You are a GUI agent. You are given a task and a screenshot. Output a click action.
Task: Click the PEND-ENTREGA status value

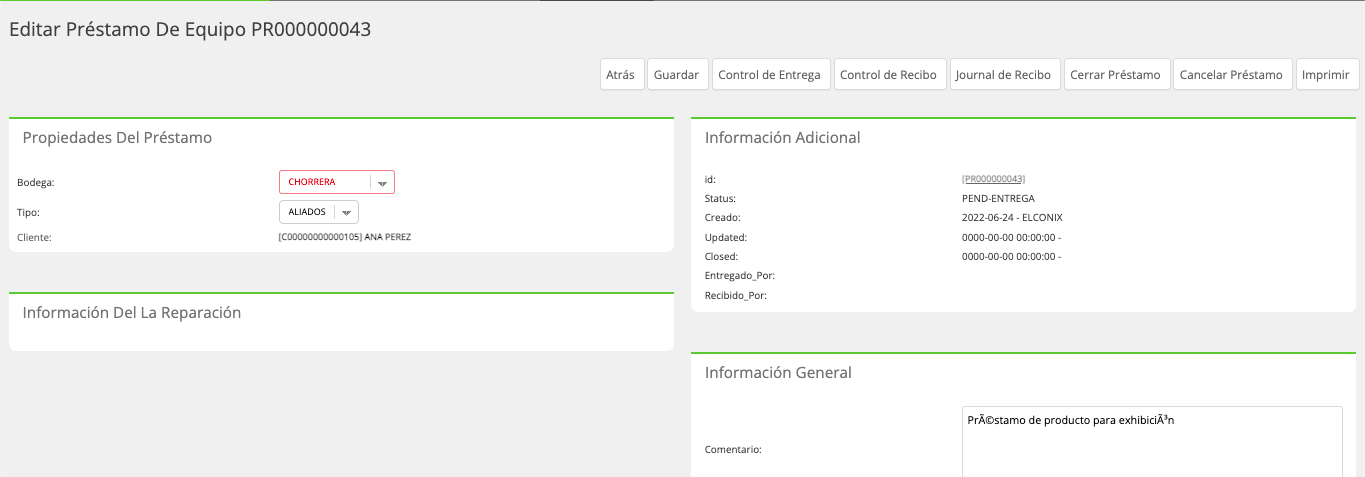pyautogui.click(x=998, y=198)
